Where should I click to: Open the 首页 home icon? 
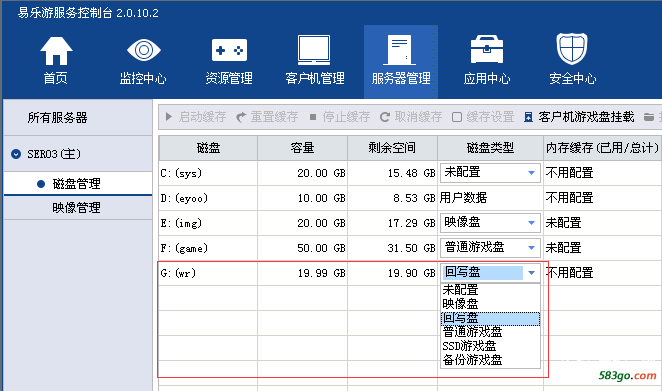pyautogui.click(x=56, y=51)
